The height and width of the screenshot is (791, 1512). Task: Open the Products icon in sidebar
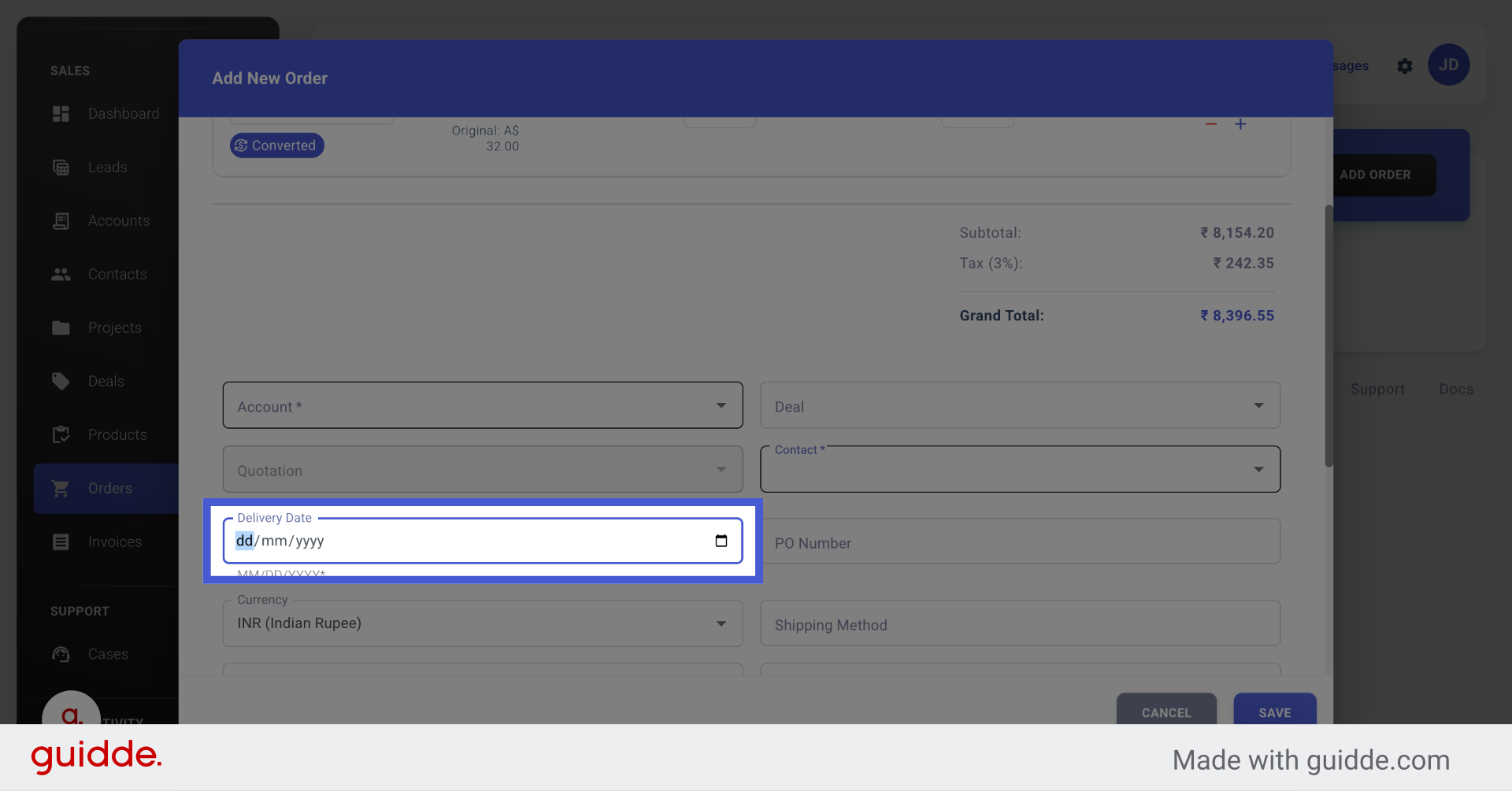[x=61, y=435]
